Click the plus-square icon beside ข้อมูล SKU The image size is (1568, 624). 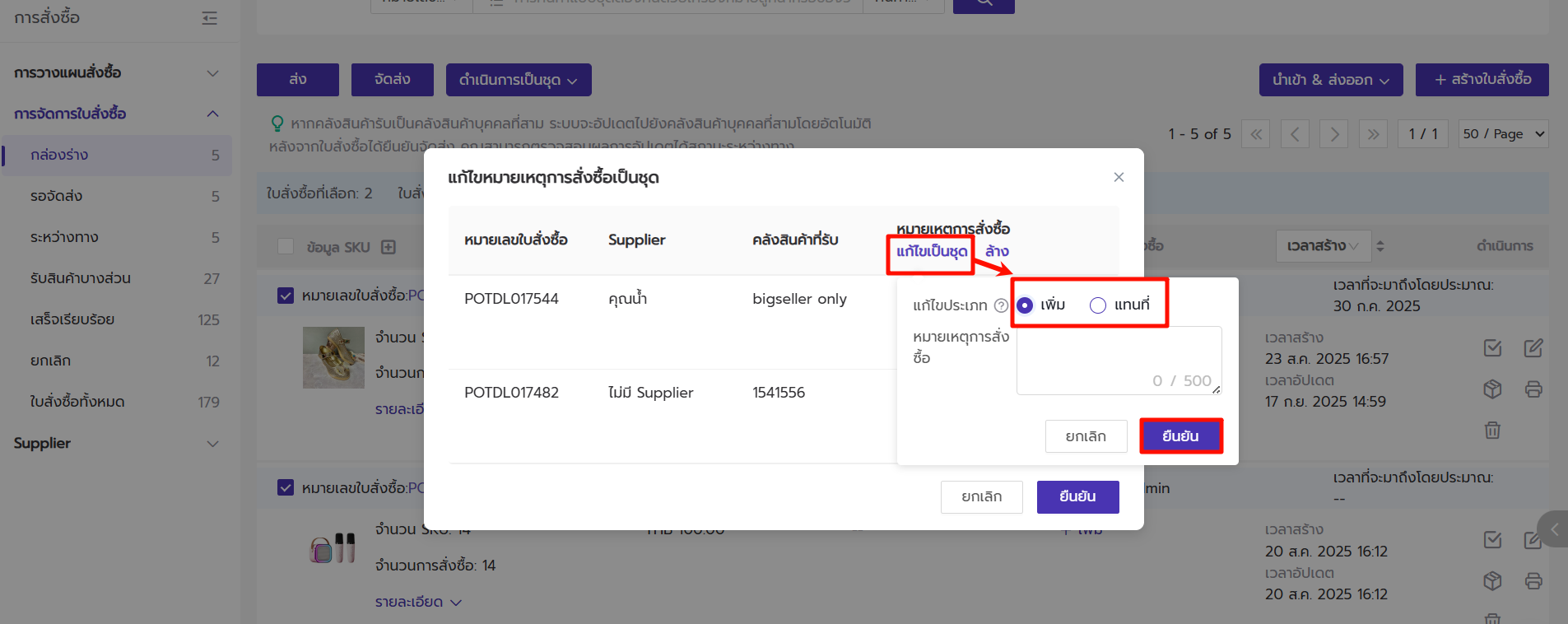[x=389, y=247]
